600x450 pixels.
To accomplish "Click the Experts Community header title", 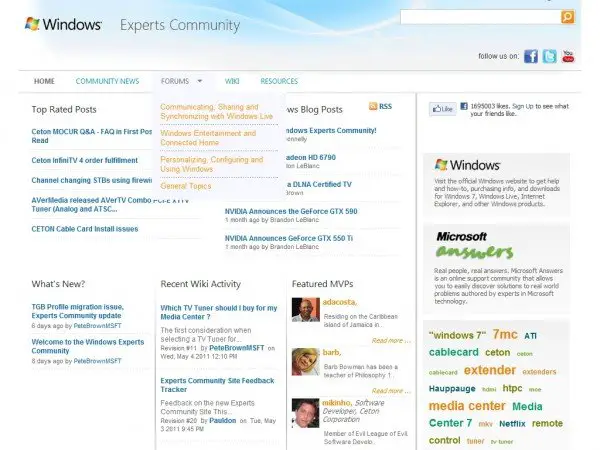I will (180, 25).
